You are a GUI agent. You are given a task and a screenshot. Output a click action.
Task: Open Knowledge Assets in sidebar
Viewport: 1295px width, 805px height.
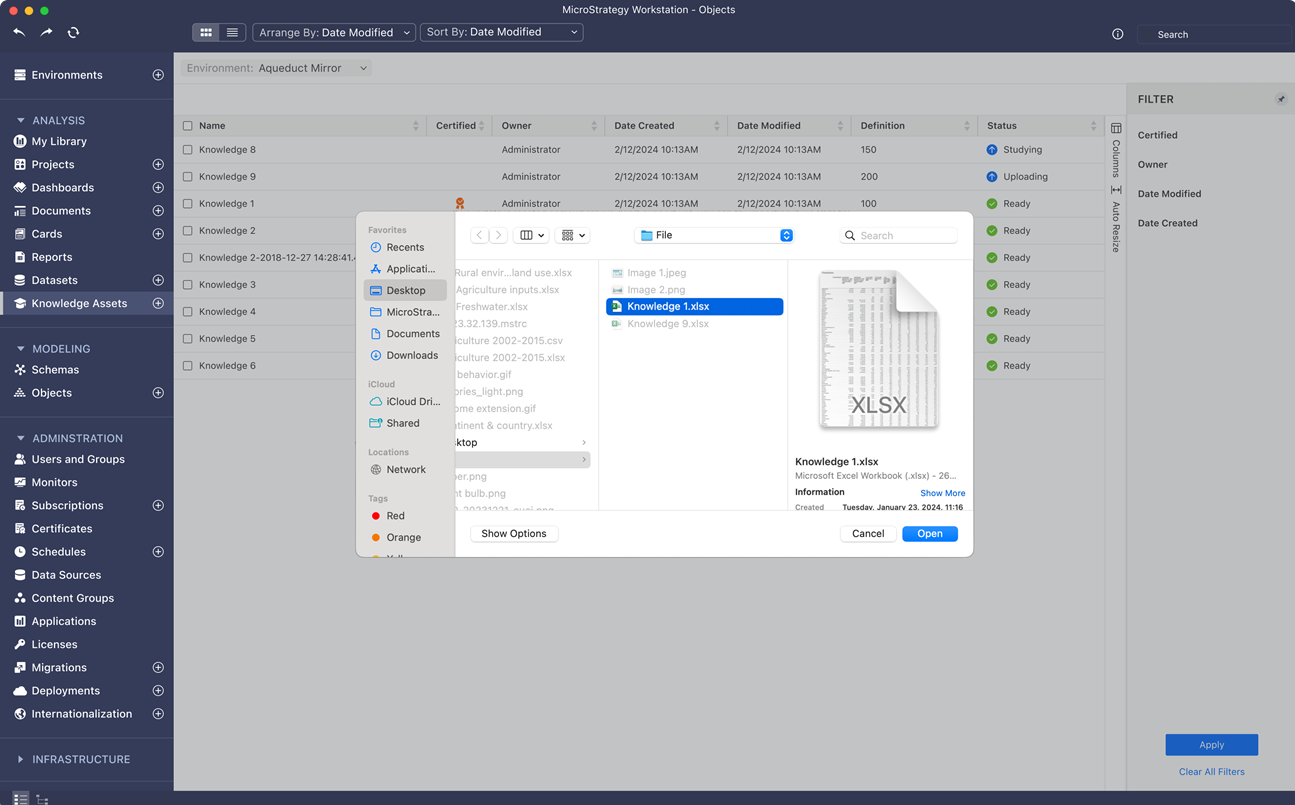(x=79, y=303)
